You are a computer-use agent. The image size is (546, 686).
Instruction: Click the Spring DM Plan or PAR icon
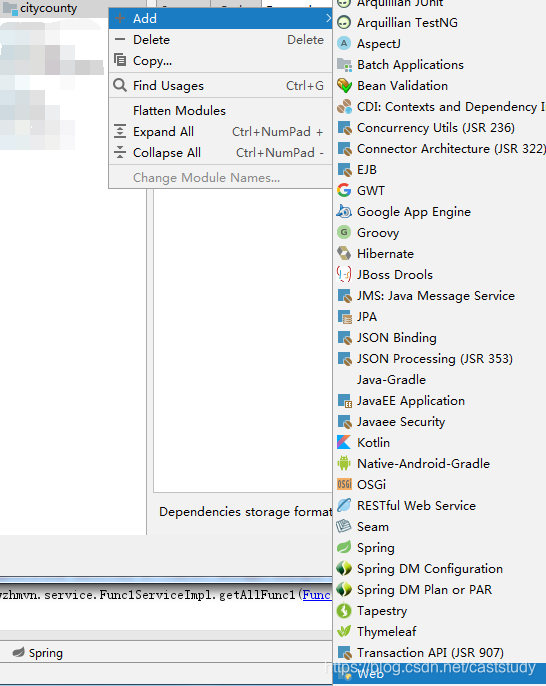tap(344, 589)
